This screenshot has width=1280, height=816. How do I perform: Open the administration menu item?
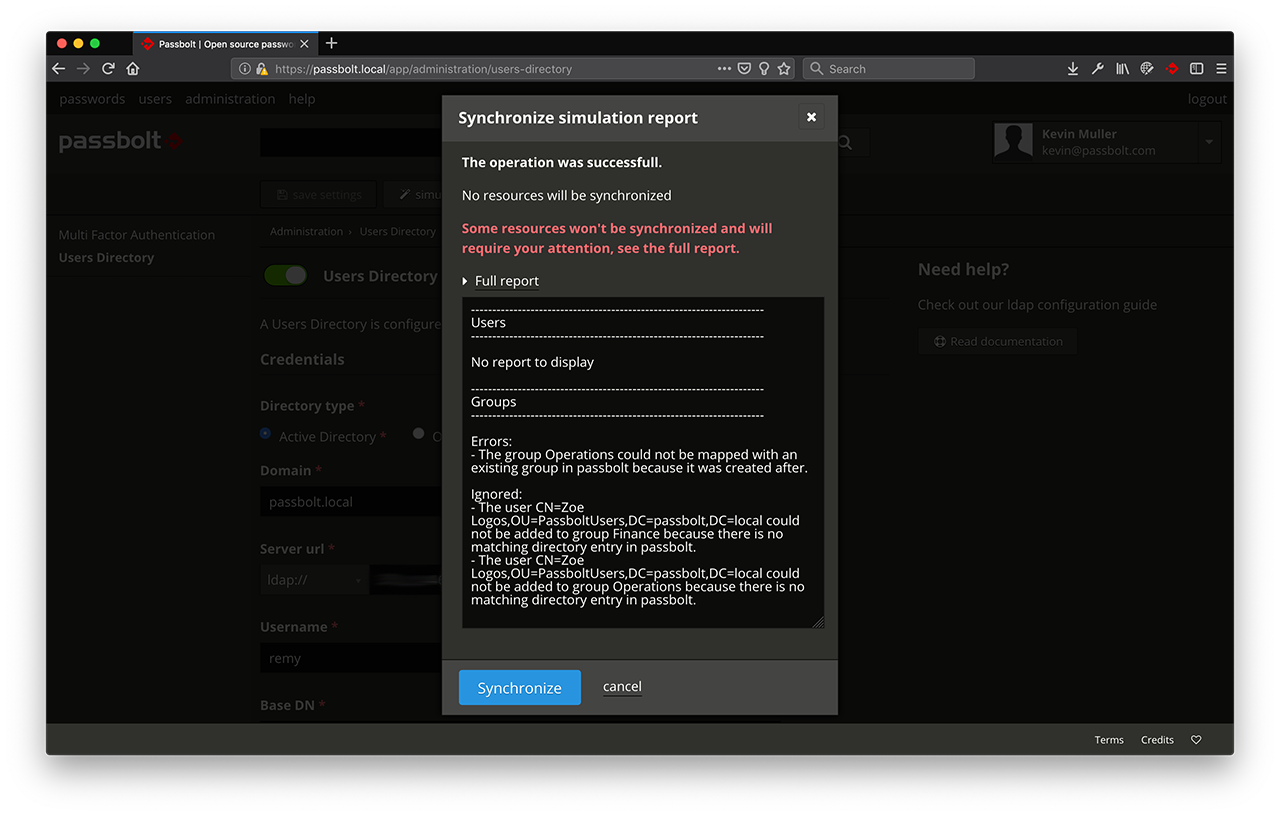point(230,99)
